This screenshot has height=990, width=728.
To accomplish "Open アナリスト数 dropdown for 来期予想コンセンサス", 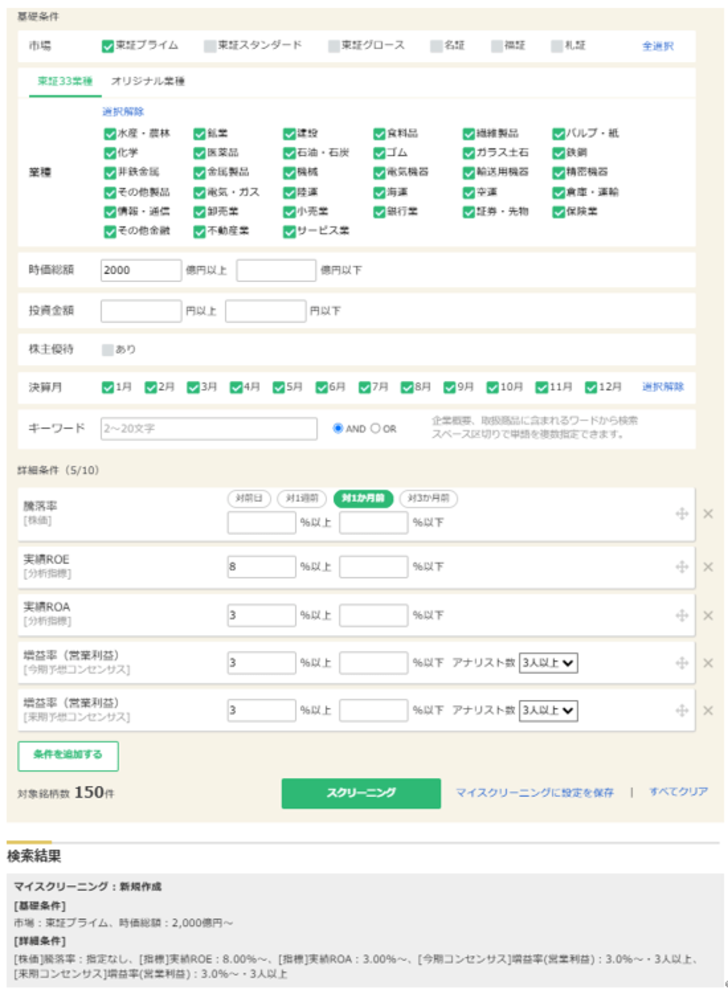I will click(x=548, y=710).
